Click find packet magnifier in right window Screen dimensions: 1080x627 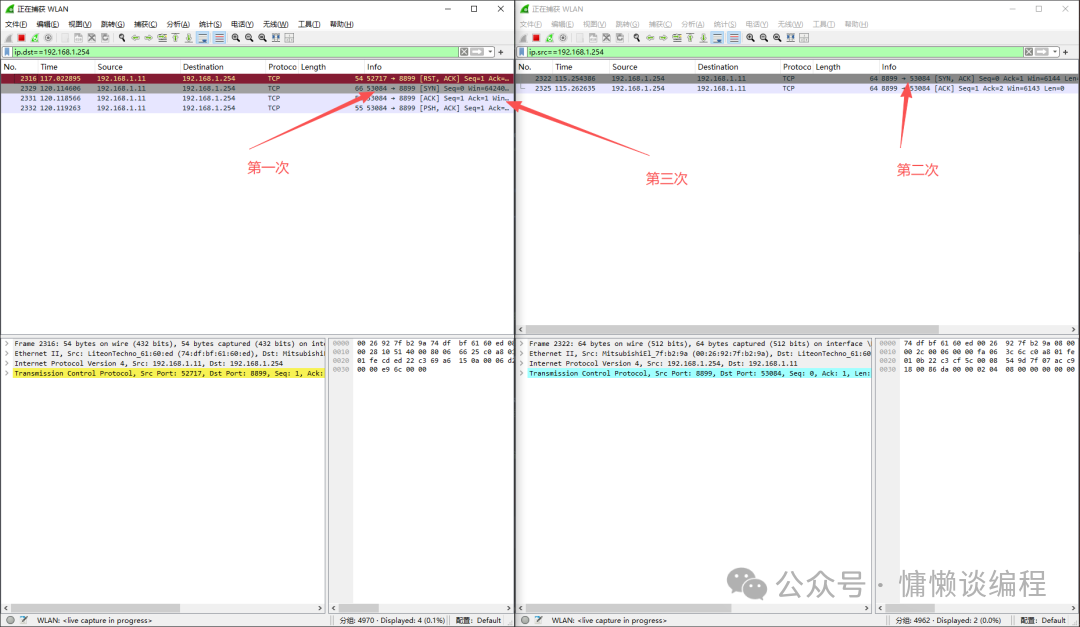[x=636, y=38]
